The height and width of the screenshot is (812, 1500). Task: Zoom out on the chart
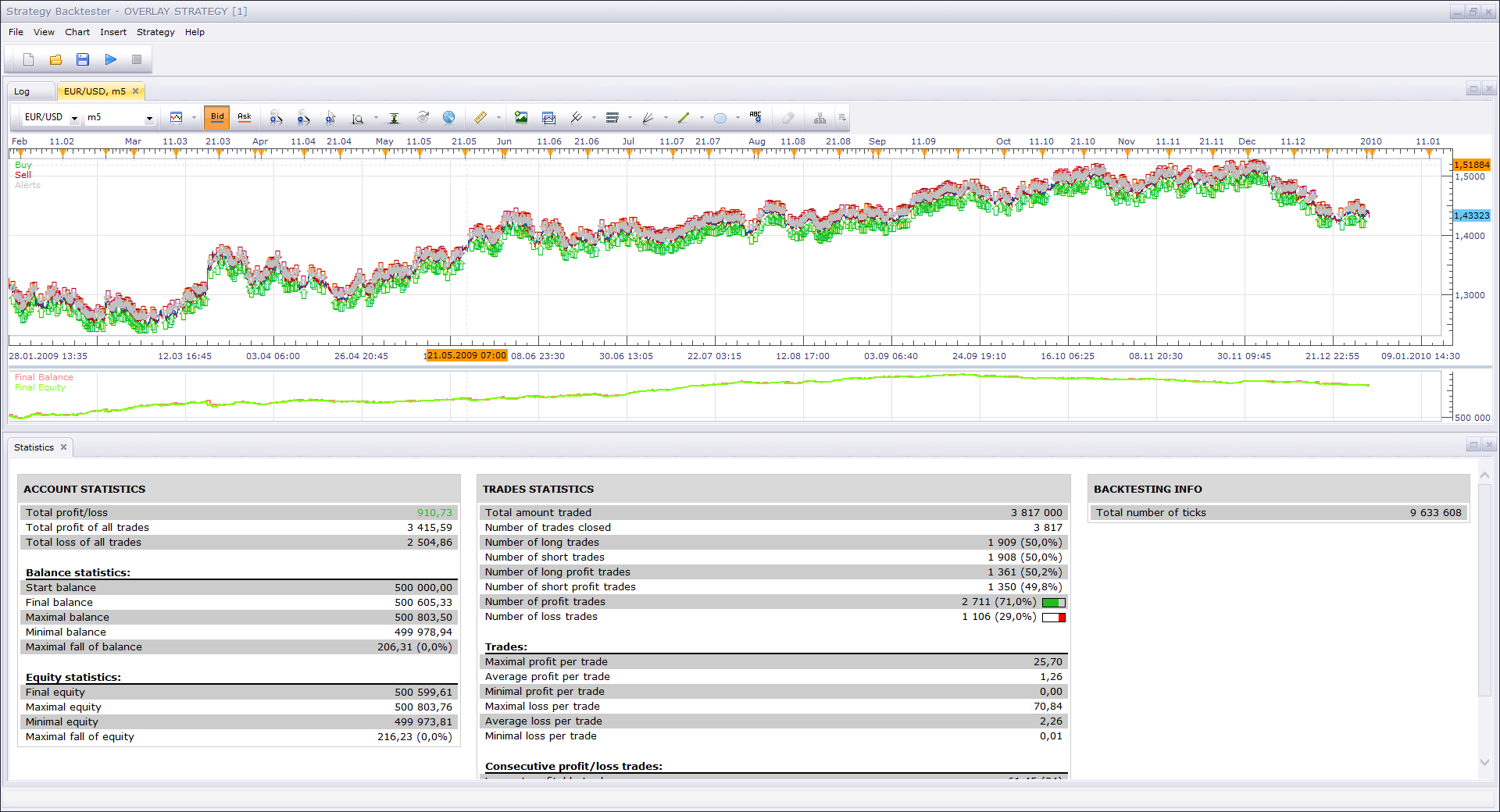303,118
